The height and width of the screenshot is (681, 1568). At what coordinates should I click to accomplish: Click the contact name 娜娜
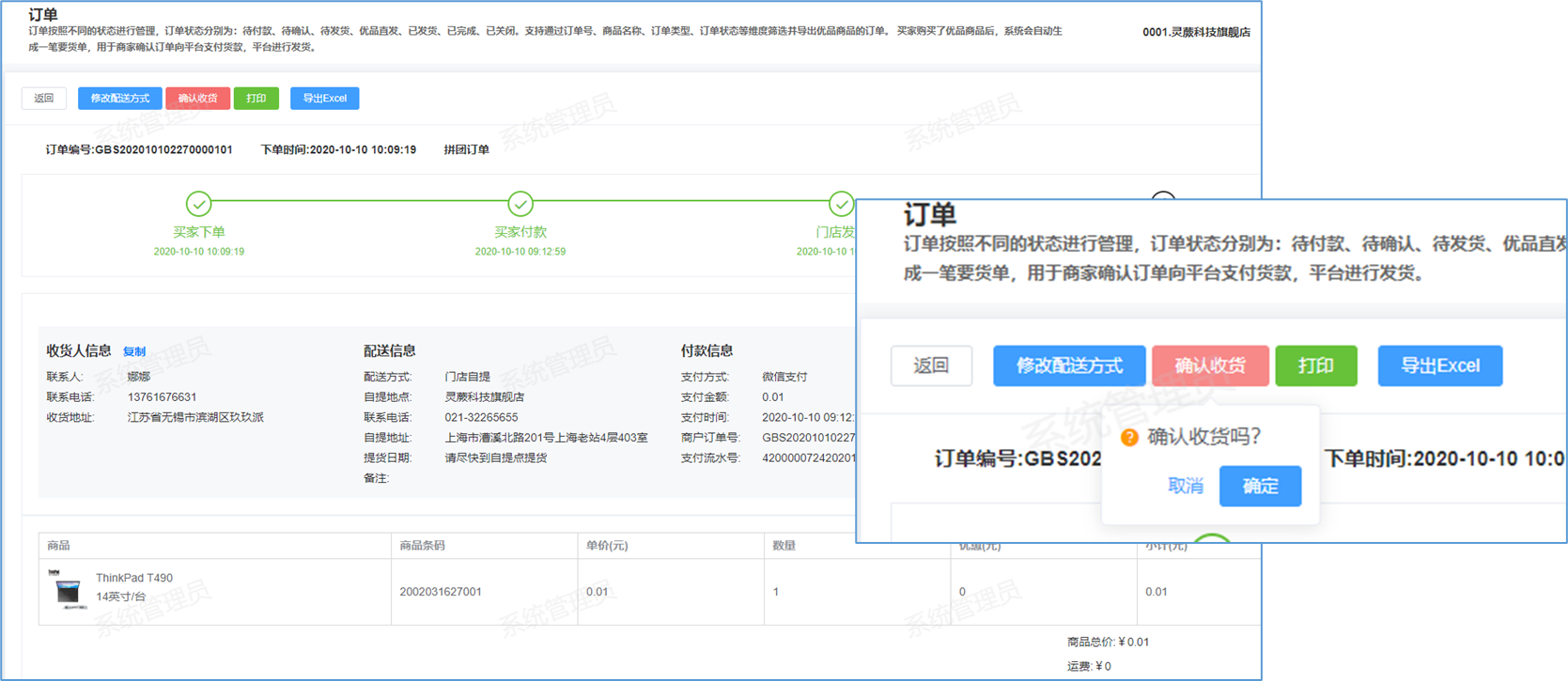click(139, 377)
